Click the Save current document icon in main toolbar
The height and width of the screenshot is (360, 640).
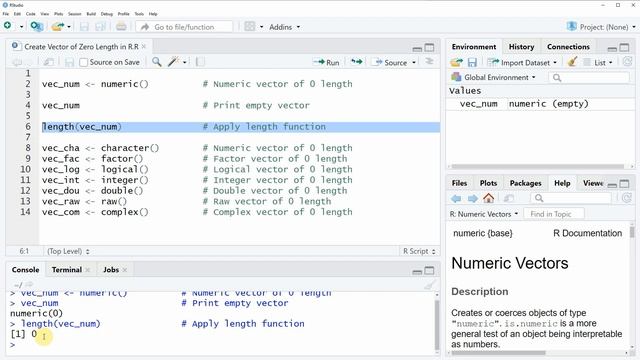coord(84,27)
